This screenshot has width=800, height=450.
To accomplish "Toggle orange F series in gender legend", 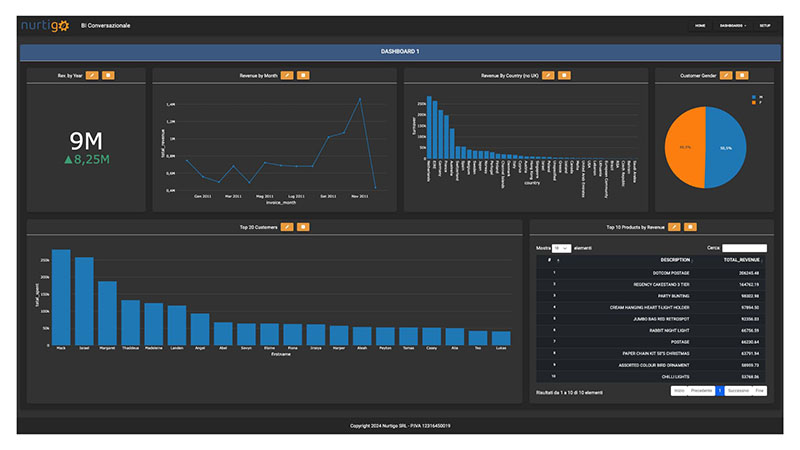I will (757, 103).
